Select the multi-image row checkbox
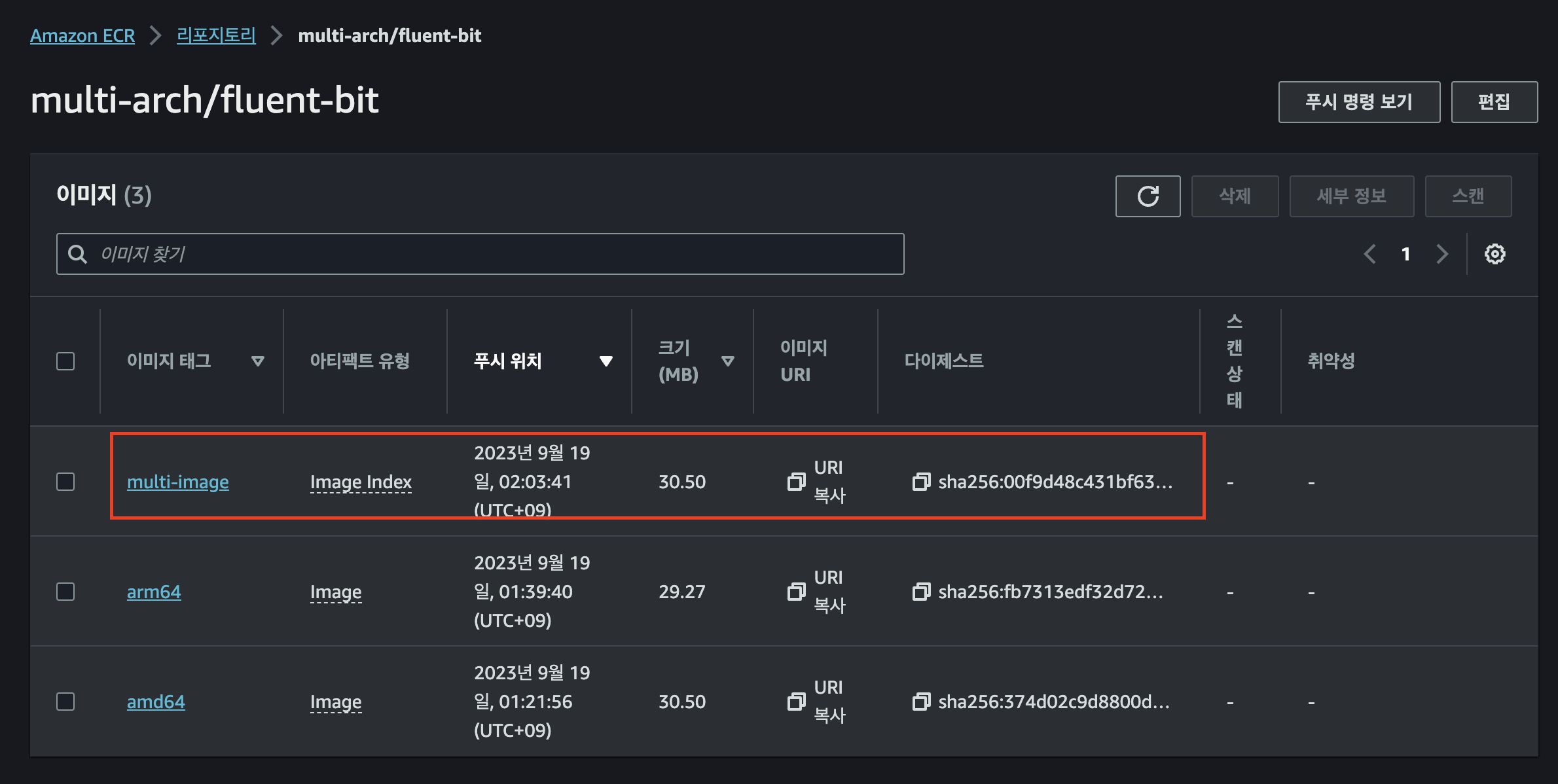The image size is (1558, 784). (65, 482)
